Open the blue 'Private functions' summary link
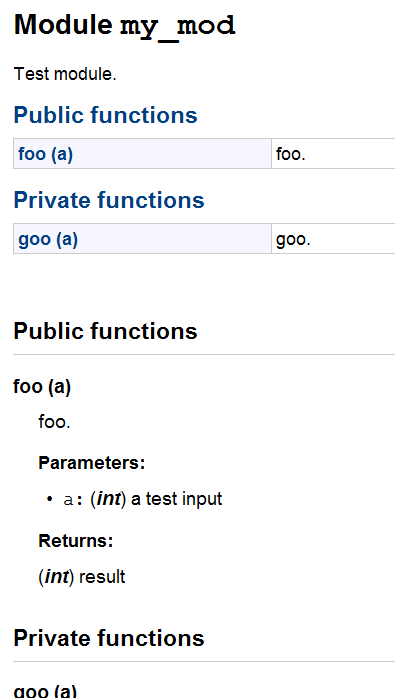The image size is (395, 698). pos(109,200)
